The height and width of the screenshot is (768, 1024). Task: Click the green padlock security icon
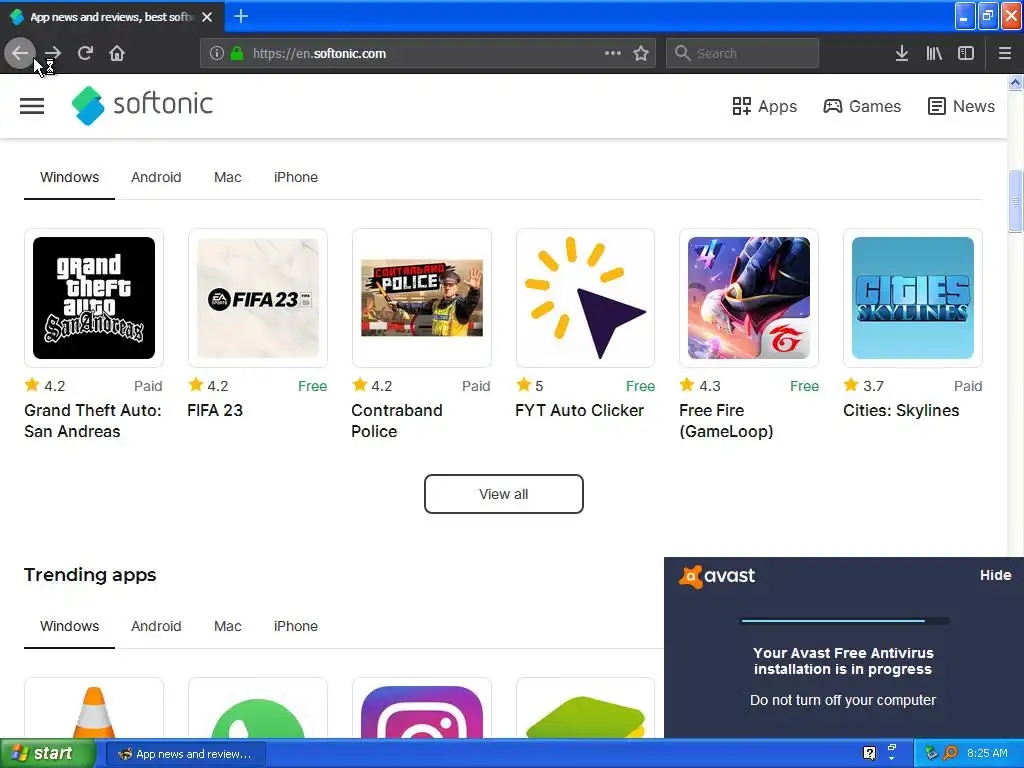pyautogui.click(x=237, y=54)
